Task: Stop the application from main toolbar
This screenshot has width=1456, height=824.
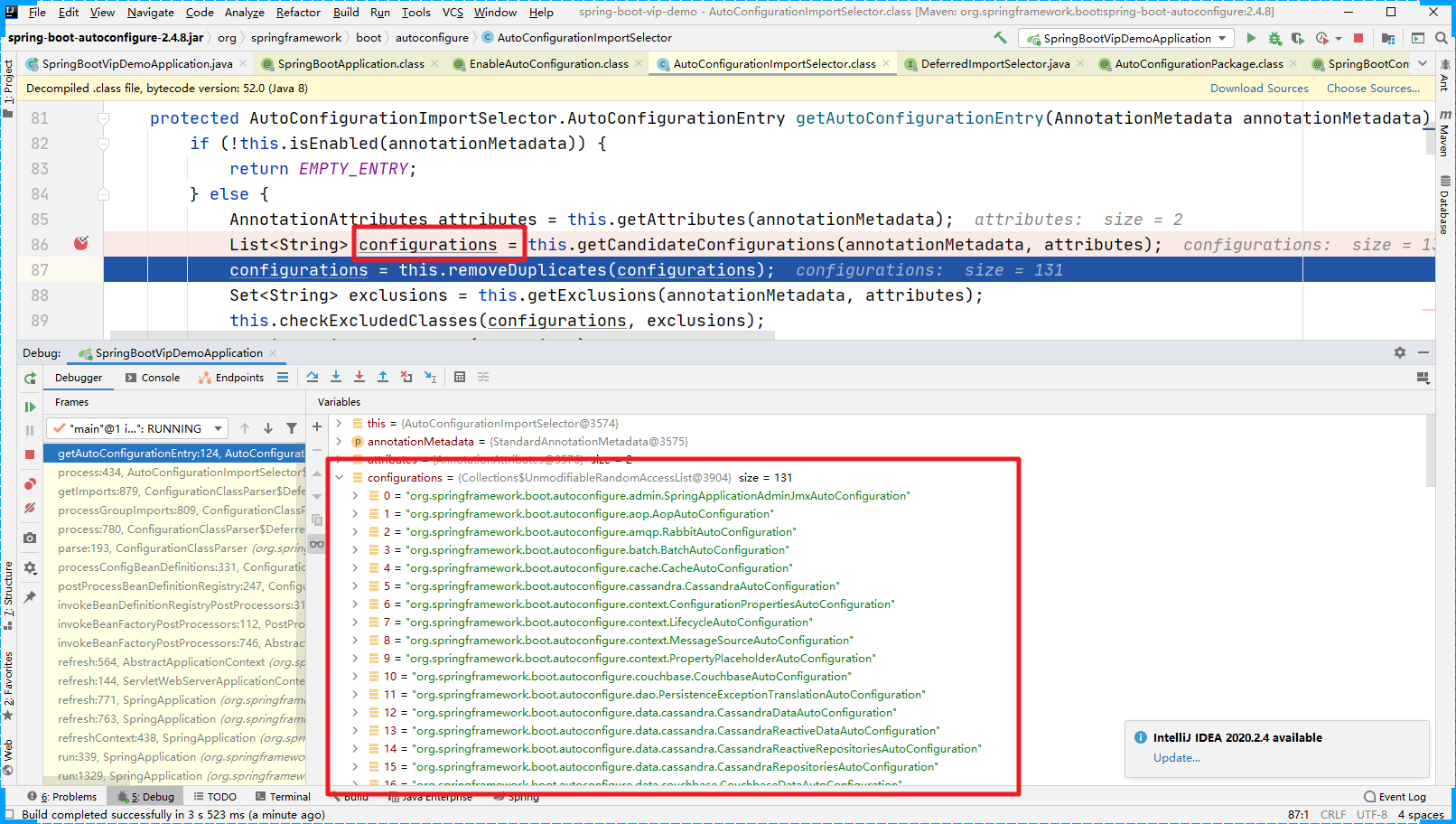Action: point(1358,38)
